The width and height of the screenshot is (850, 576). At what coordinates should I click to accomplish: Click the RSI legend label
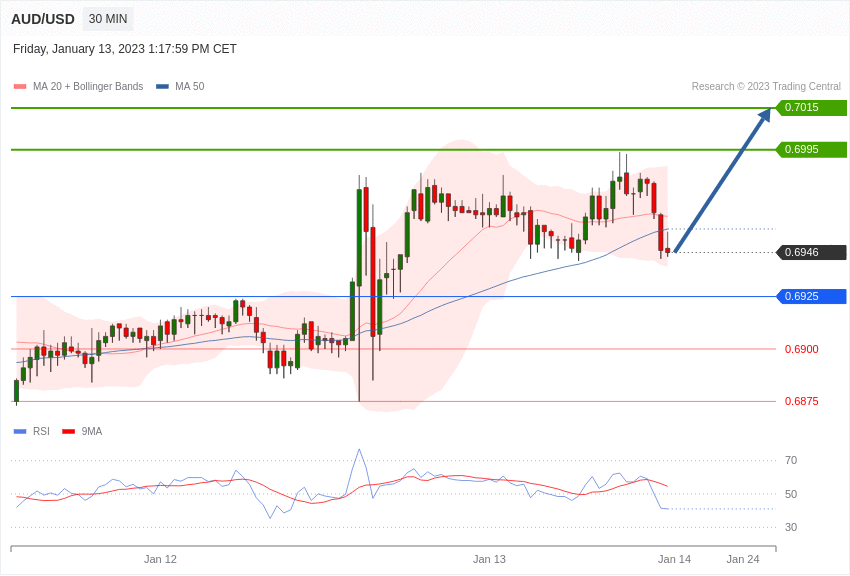pyautogui.click(x=41, y=431)
